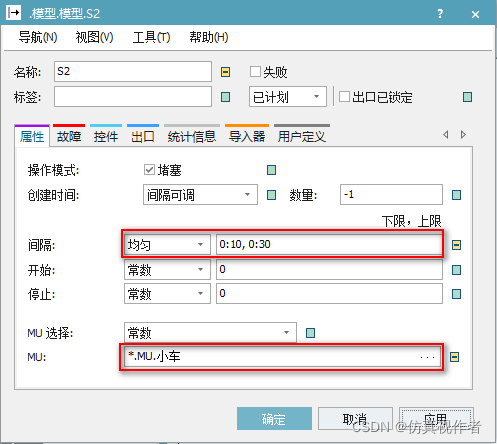Click the 名称 input field containing S2

coord(133,71)
